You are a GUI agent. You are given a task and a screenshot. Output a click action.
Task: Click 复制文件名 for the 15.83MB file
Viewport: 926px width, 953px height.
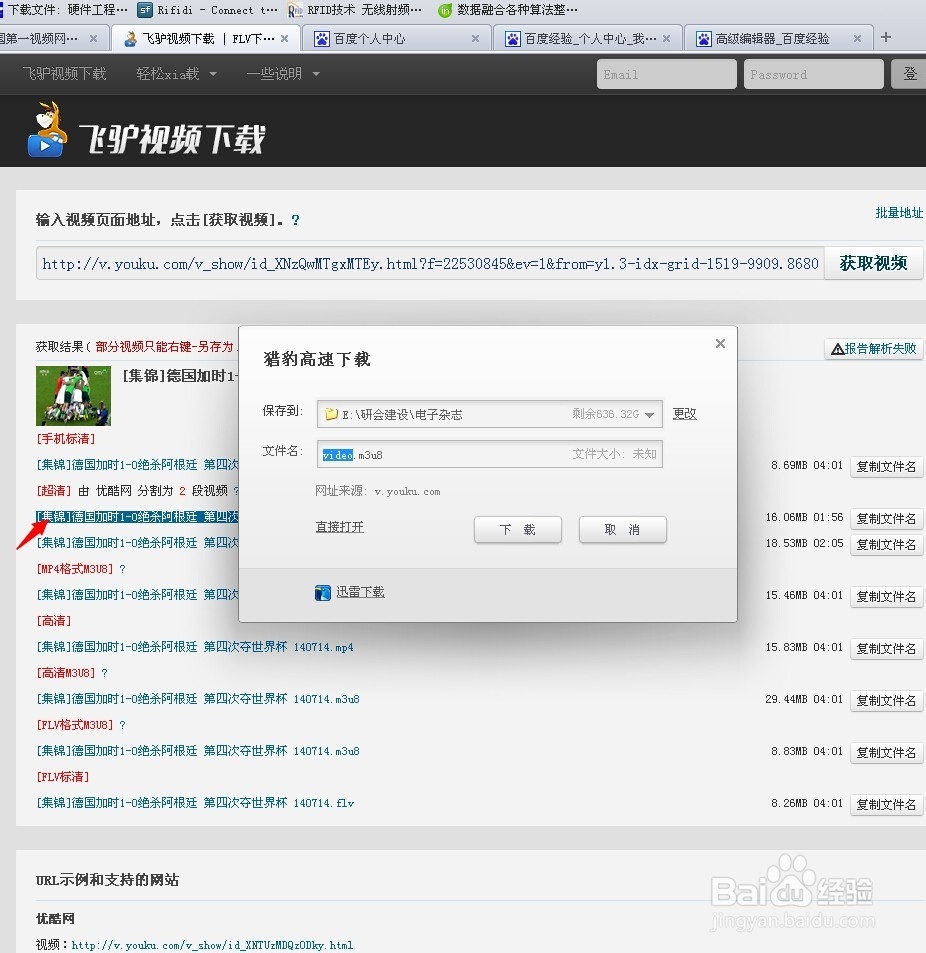tap(887, 649)
